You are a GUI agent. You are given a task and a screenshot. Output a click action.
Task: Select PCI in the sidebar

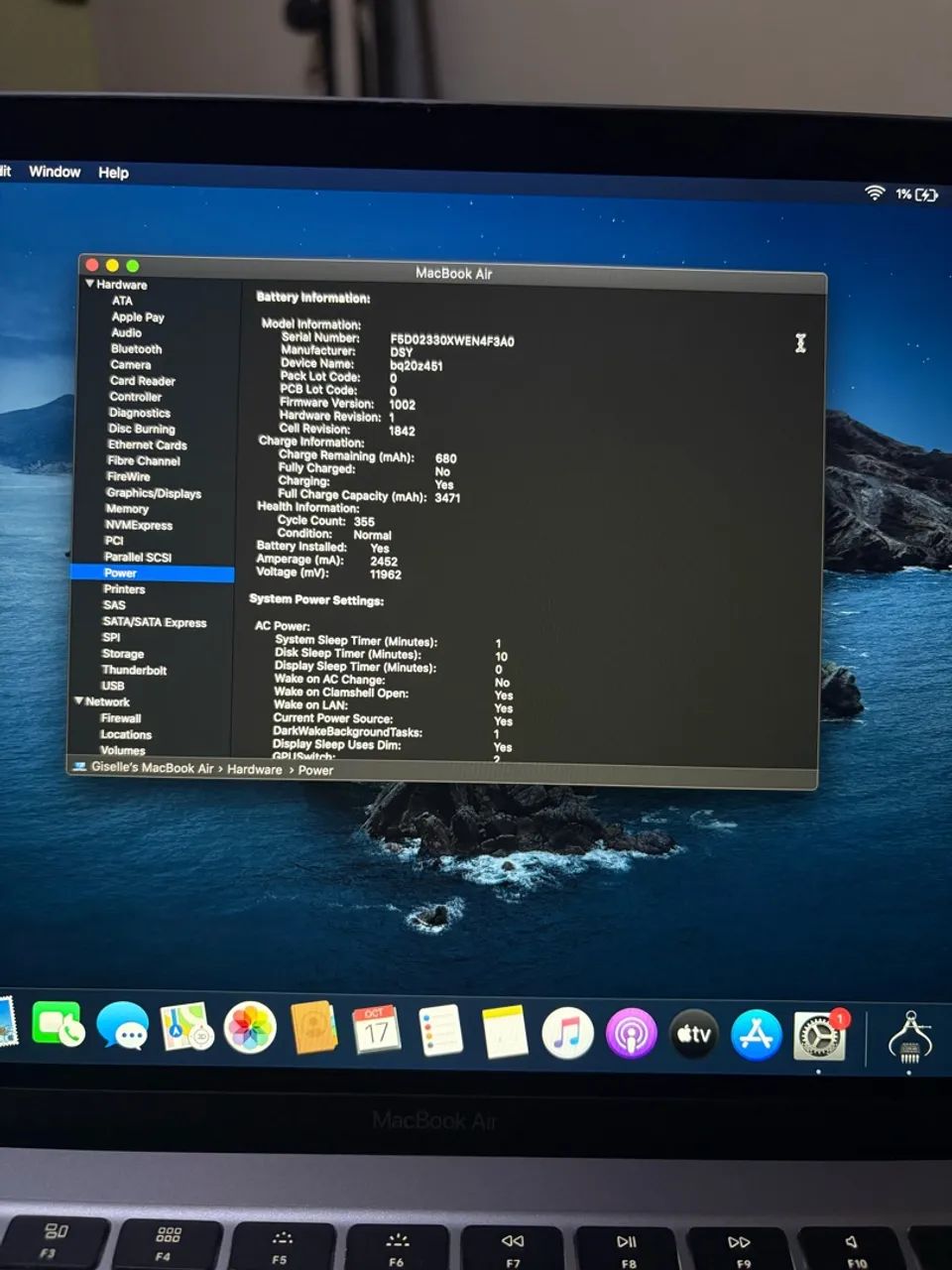point(114,541)
